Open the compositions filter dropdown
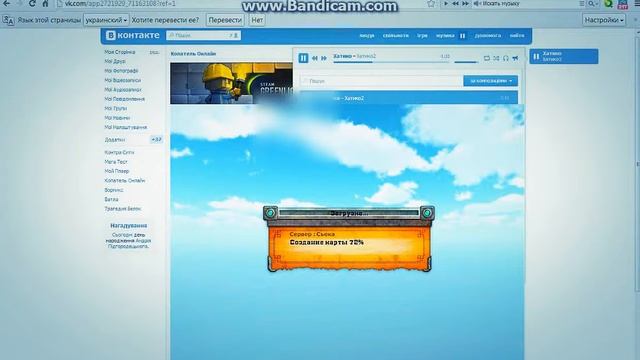 point(491,81)
